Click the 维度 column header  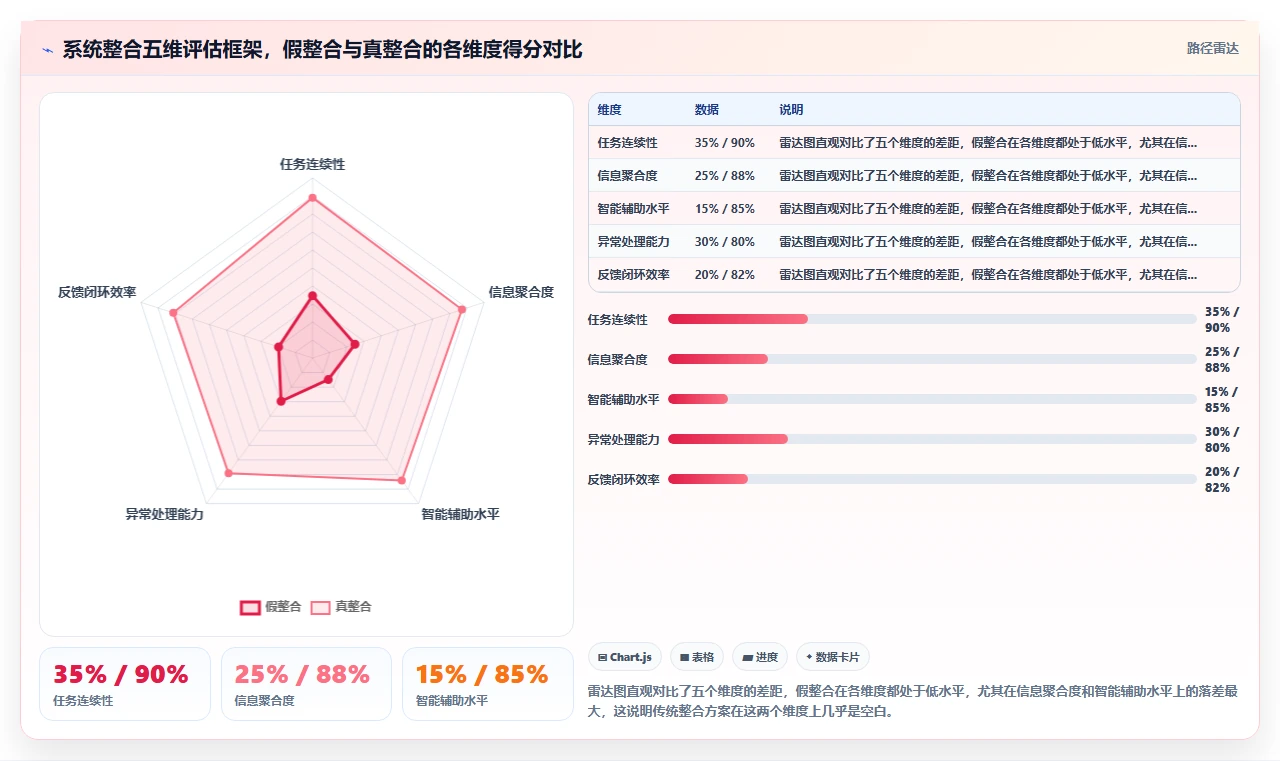610,110
